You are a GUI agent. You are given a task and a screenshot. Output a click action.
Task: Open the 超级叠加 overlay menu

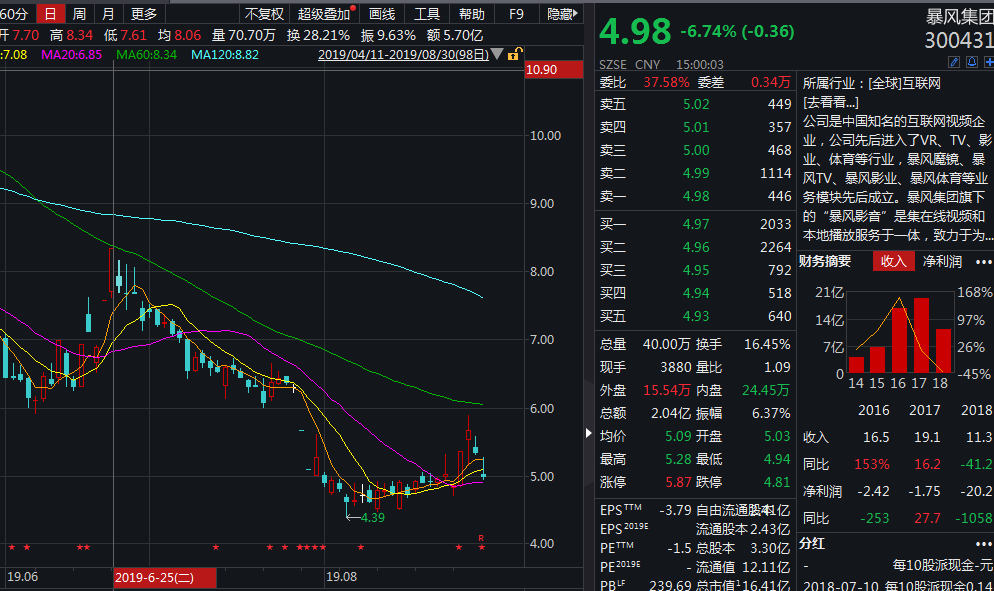coord(325,13)
